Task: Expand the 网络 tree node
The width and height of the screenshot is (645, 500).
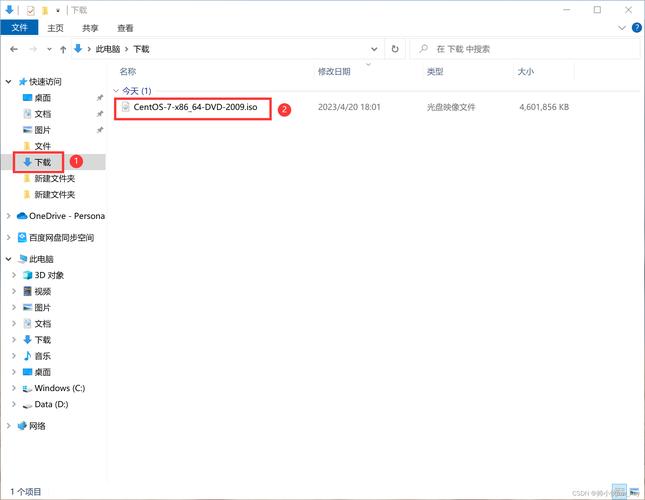Action: 8,426
